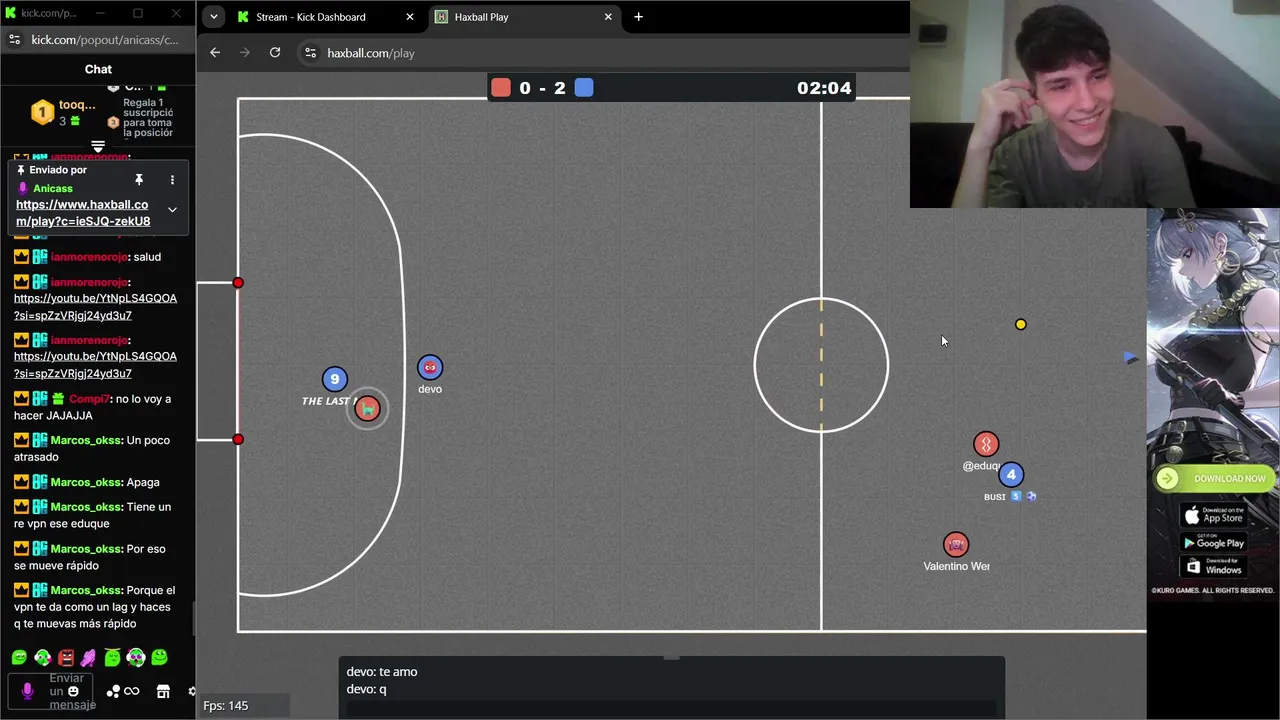Viewport: 1280px width, 720px height.
Task: Click the Download for Windows badge
Action: pos(1213,567)
